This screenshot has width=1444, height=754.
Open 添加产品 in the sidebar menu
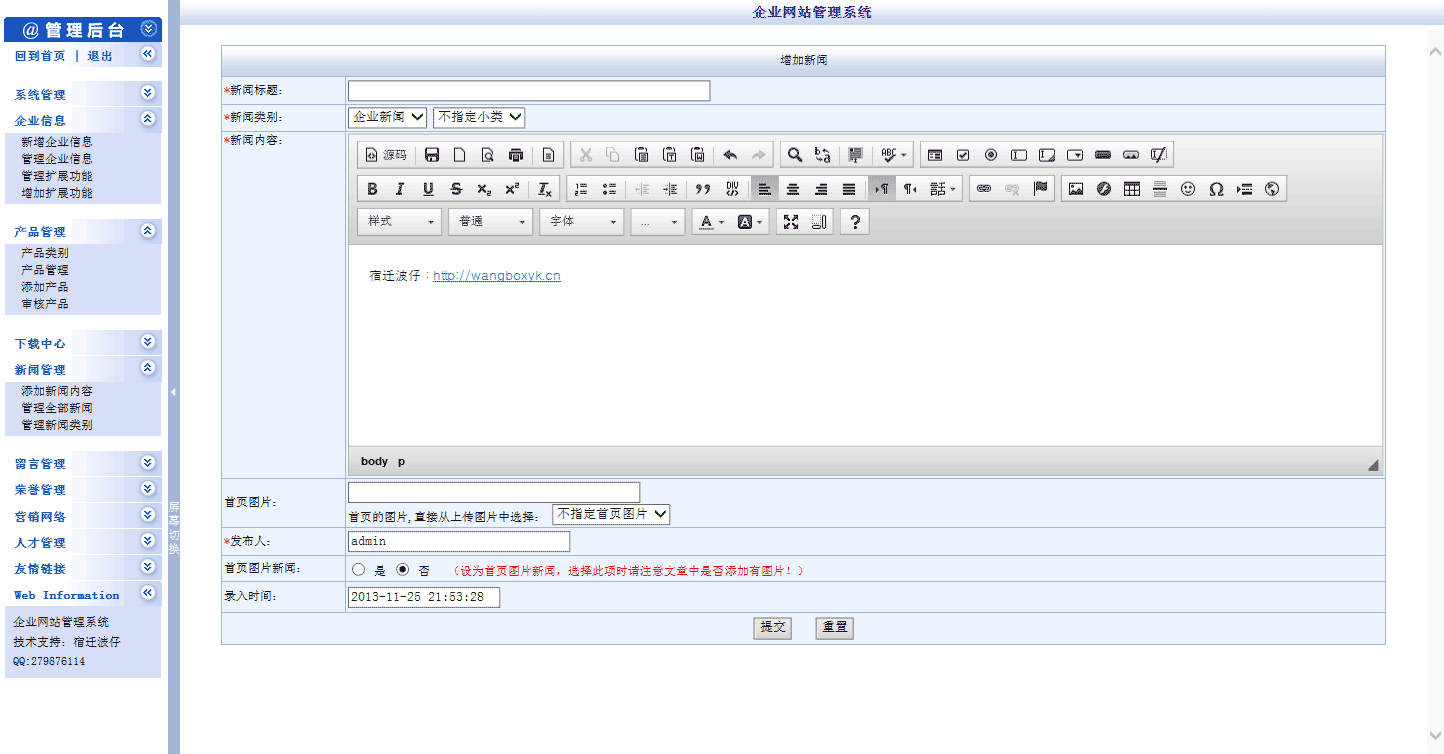pos(45,287)
